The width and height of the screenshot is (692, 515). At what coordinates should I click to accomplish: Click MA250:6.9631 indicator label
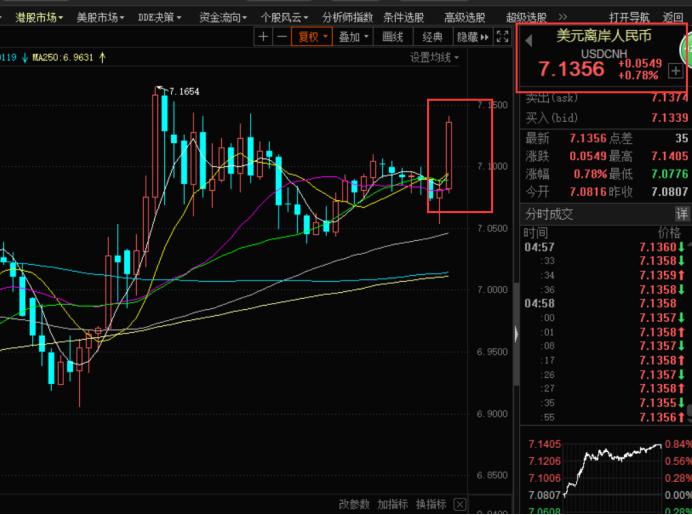(63, 57)
